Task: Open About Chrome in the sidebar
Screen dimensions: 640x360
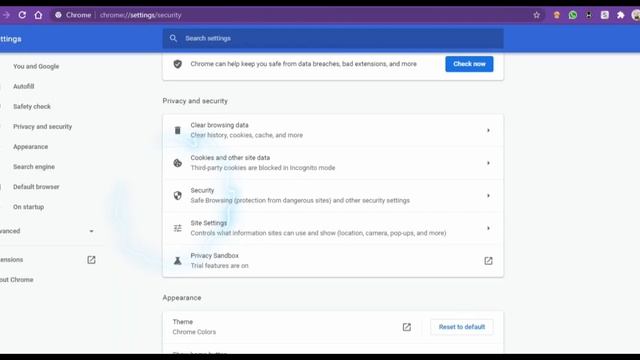Action: pyautogui.click(x=17, y=280)
